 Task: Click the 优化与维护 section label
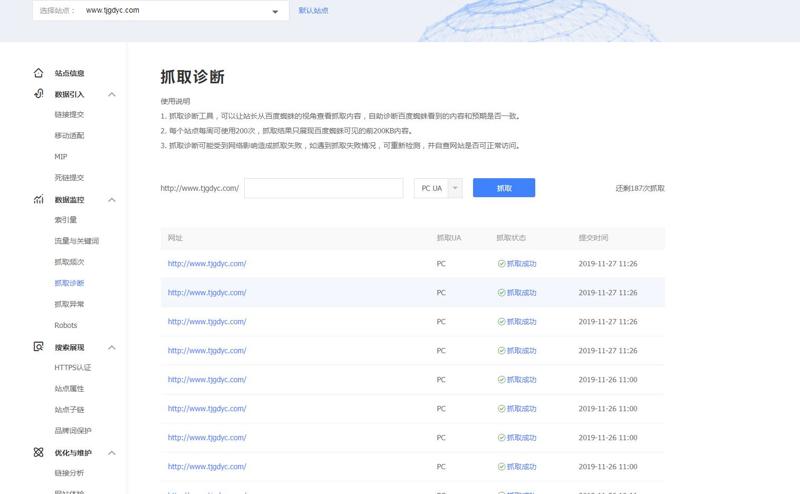73,453
